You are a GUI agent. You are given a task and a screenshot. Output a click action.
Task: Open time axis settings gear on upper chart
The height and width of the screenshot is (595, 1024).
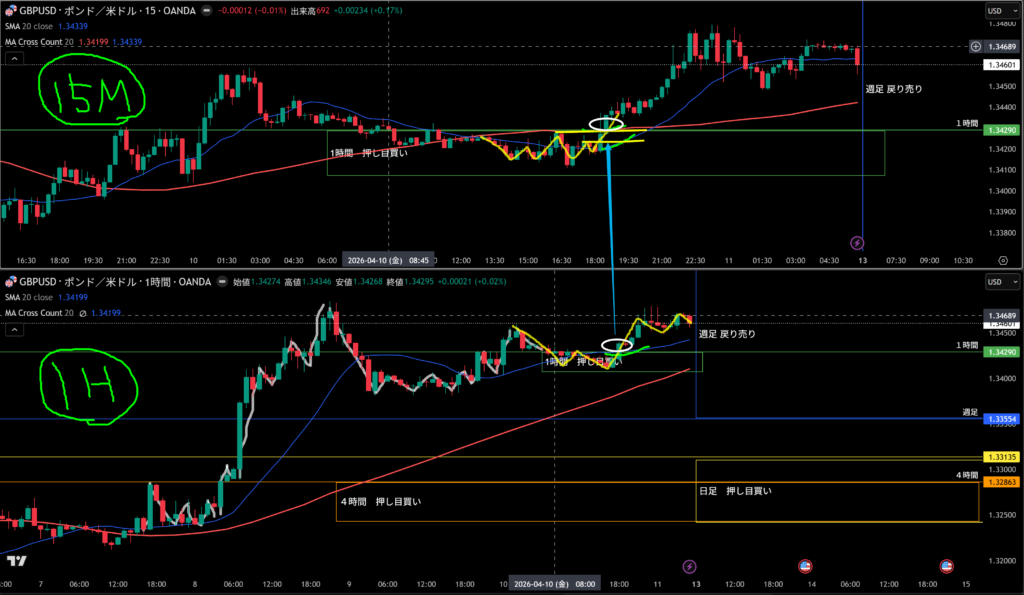click(1002, 259)
